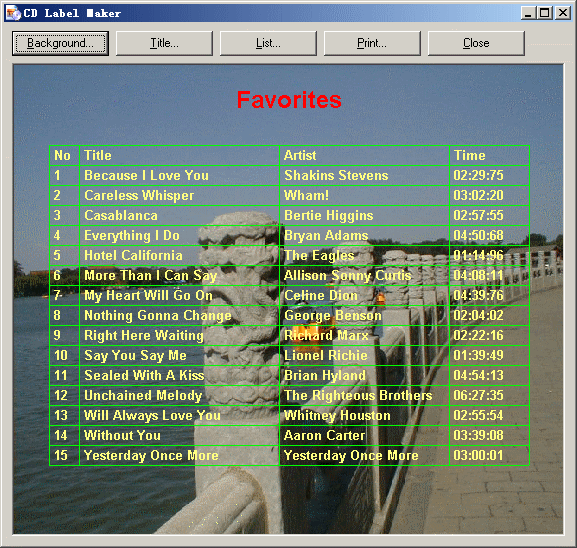Click the Hotel California row title

pyautogui.click(x=133, y=255)
